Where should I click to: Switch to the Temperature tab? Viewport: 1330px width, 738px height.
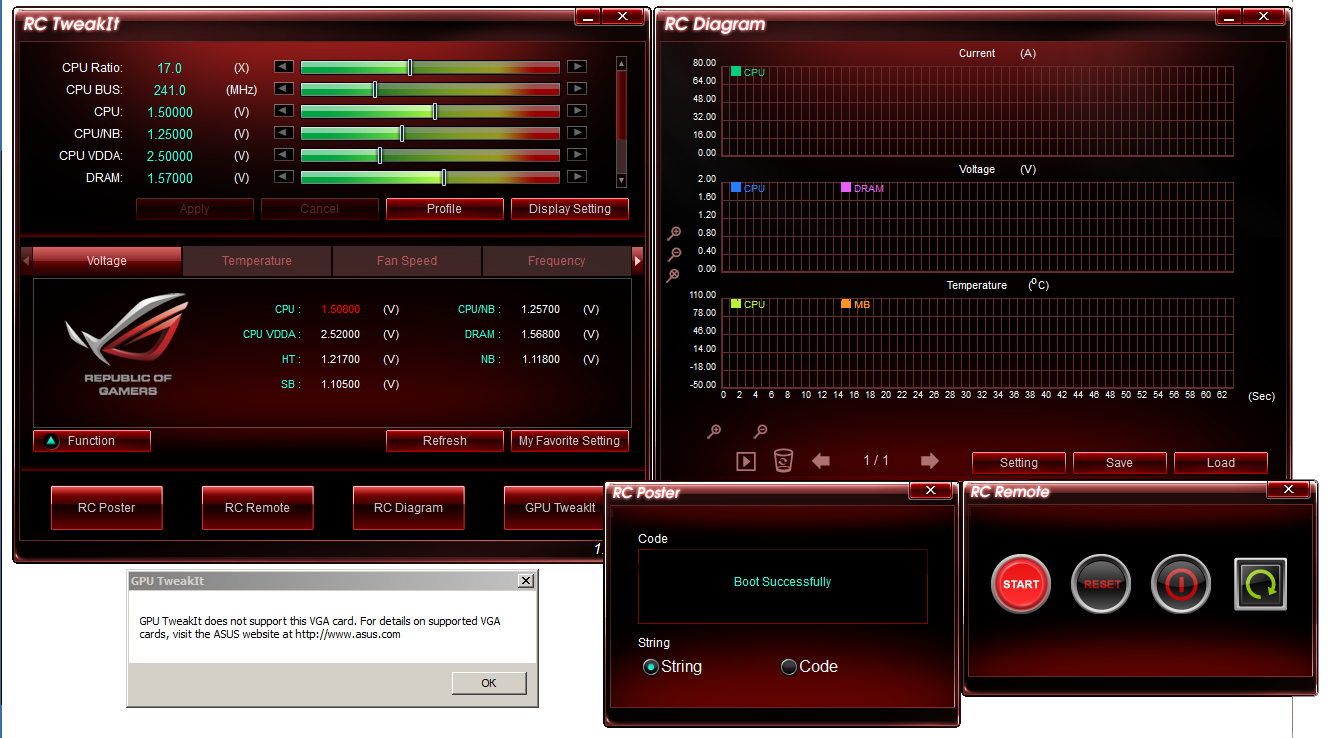pos(257,260)
